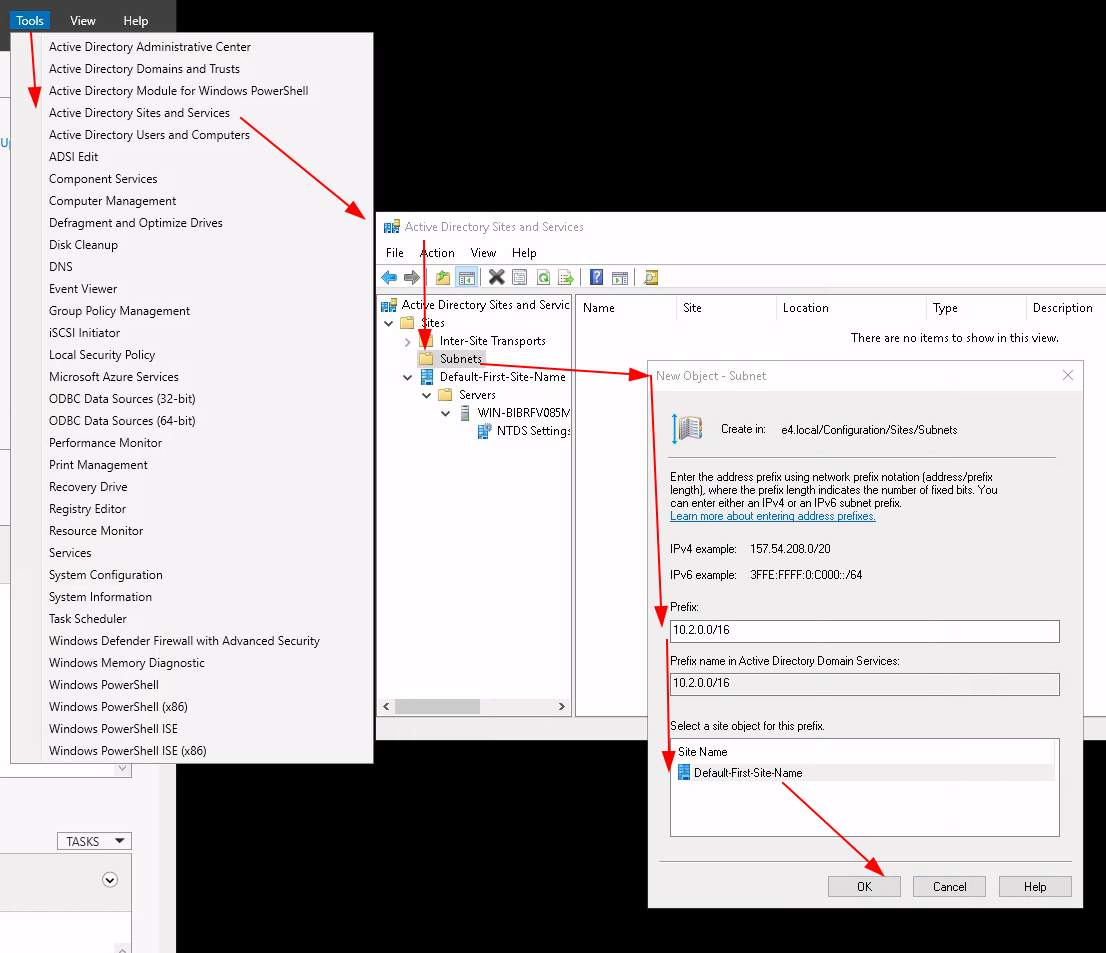This screenshot has height=953, width=1106.
Task: Open the Help menu in Sites and Services
Action: [x=524, y=253]
